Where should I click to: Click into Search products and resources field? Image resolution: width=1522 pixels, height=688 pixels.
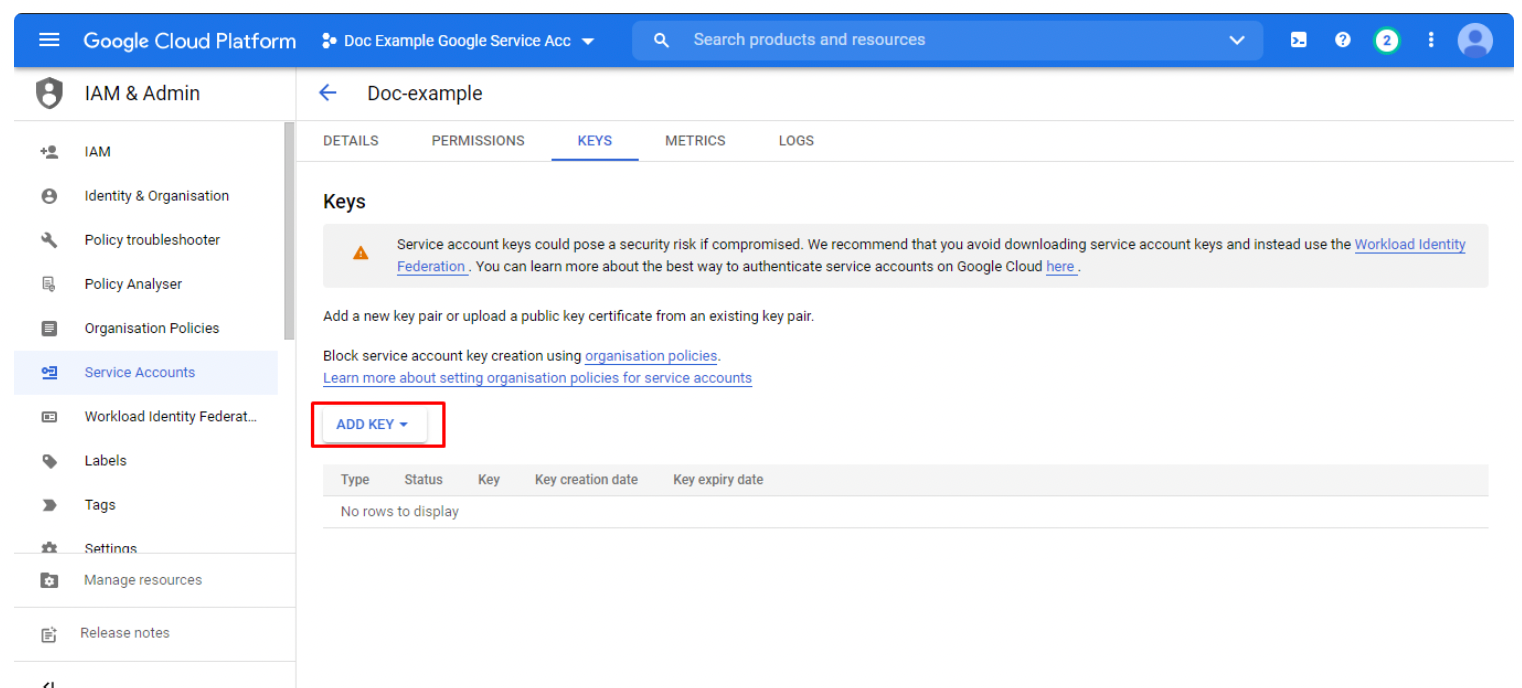click(x=945, y=40)
